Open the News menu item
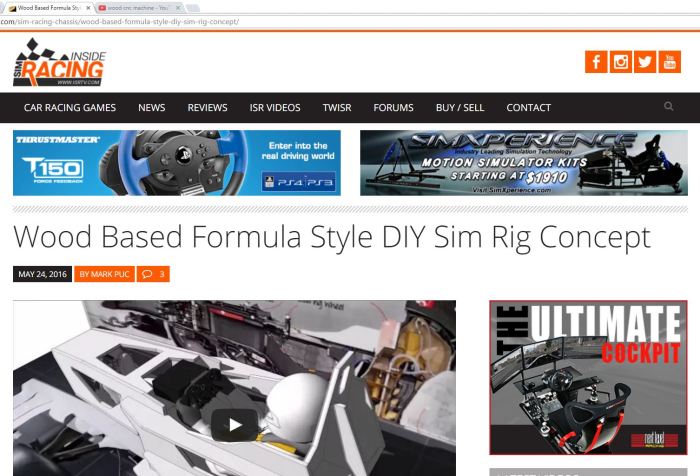Screen dimensions: 700x476 152,108
